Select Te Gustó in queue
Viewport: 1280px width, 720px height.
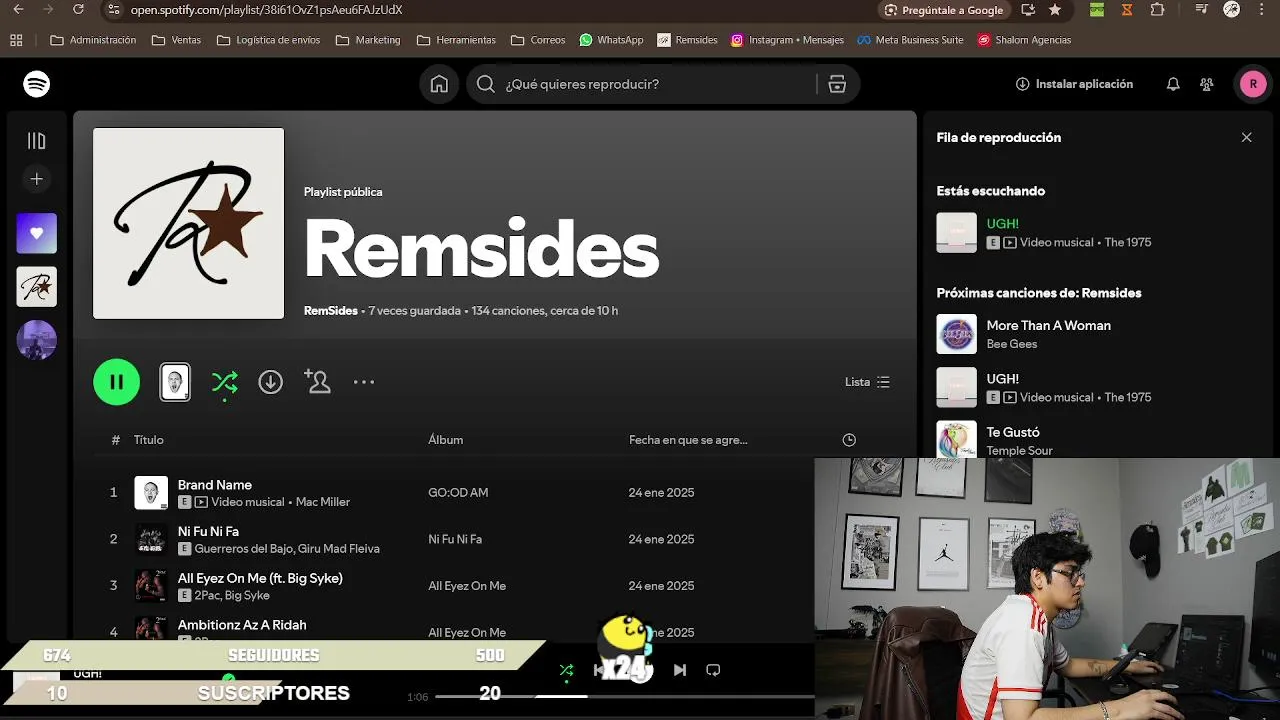pyautogui.click(x=1013, y=433)
